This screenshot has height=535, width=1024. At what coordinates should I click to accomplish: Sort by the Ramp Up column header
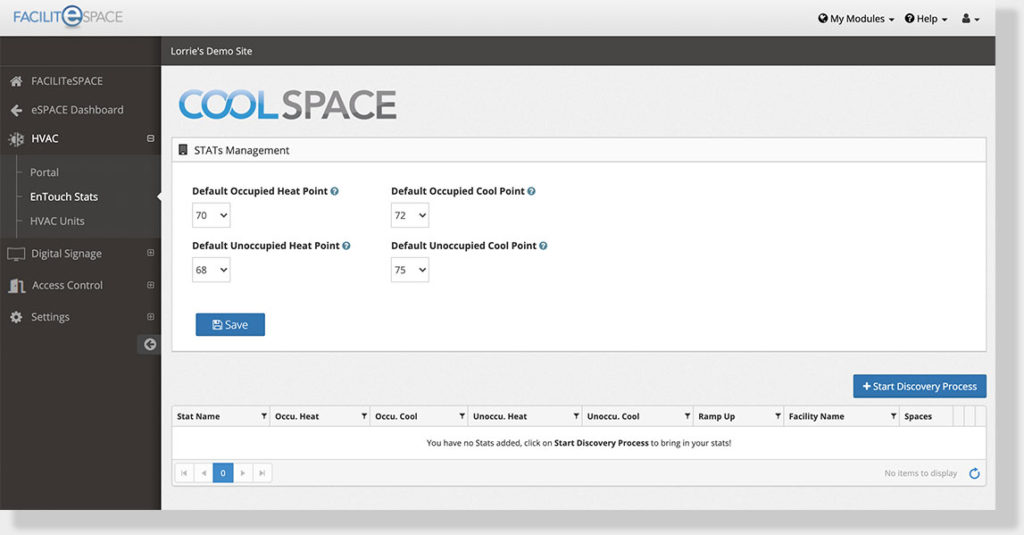coord(716,416)
